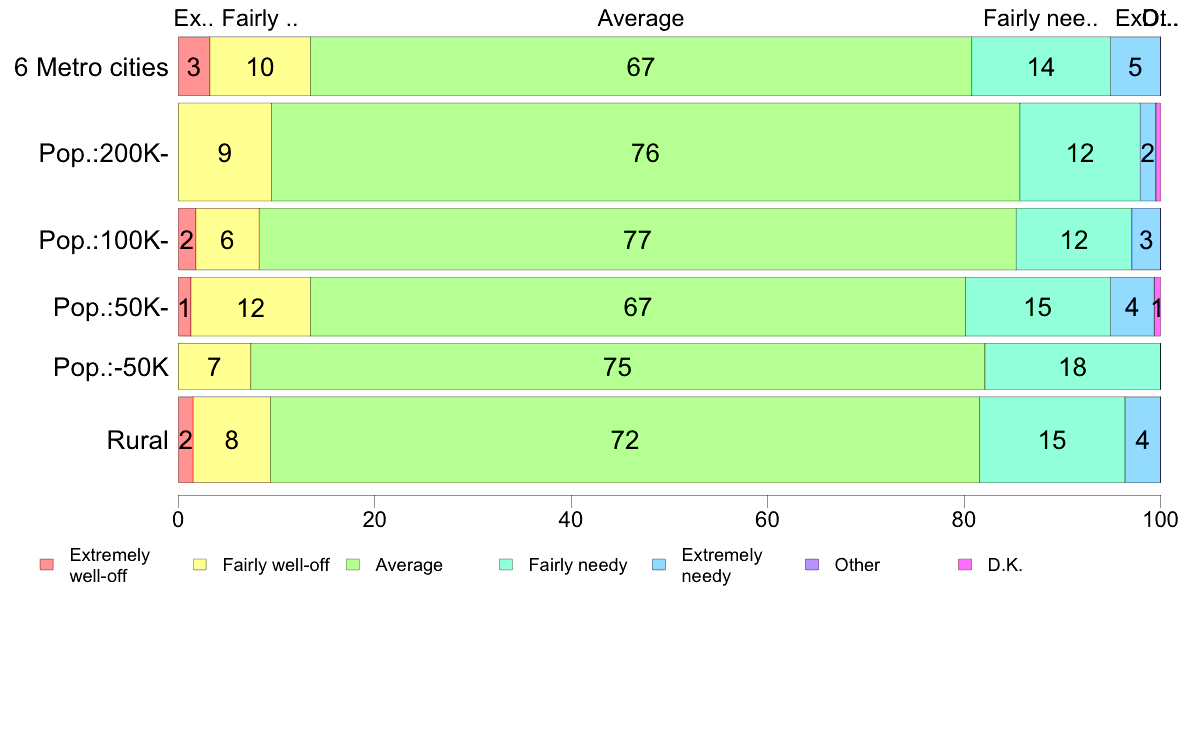Select the 76 Average segment in Pop.:200K- row
Screen dimensions: 1188x736
tap(646, 152)
